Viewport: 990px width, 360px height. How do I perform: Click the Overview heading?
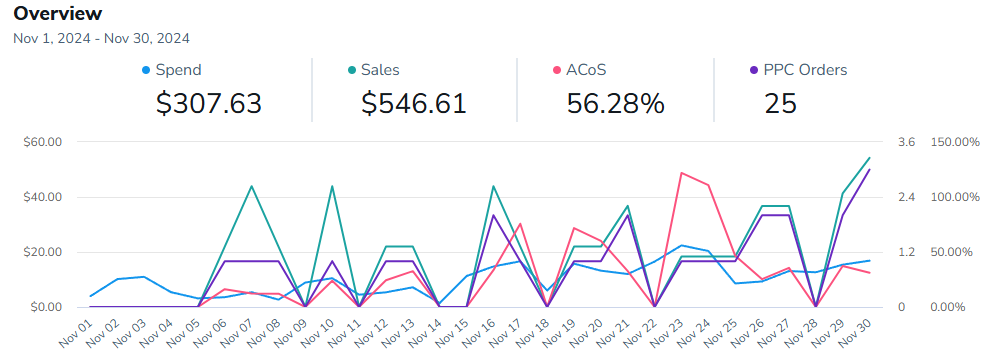[58, 13]
